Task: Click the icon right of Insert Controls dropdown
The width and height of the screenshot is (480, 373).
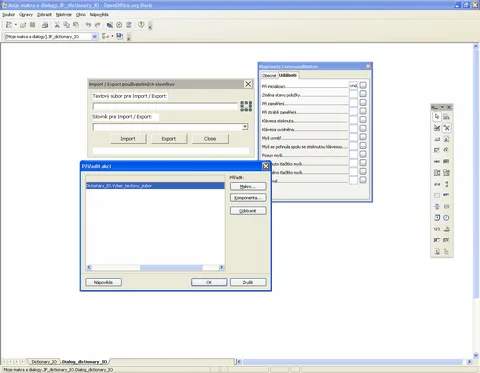Action: 120,36
